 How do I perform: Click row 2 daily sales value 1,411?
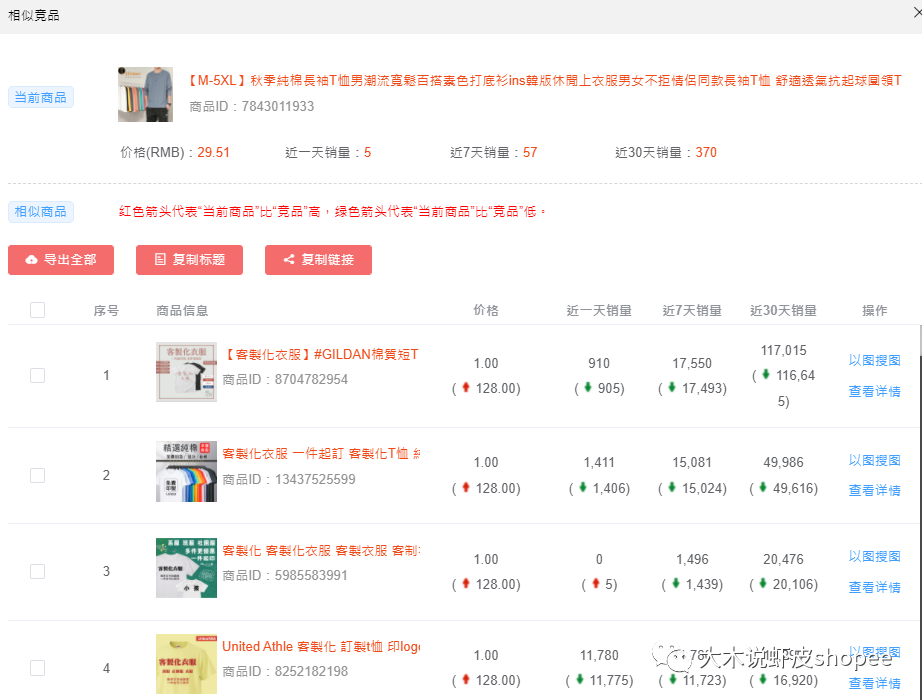pyautogui.click(x=599, y=462)
